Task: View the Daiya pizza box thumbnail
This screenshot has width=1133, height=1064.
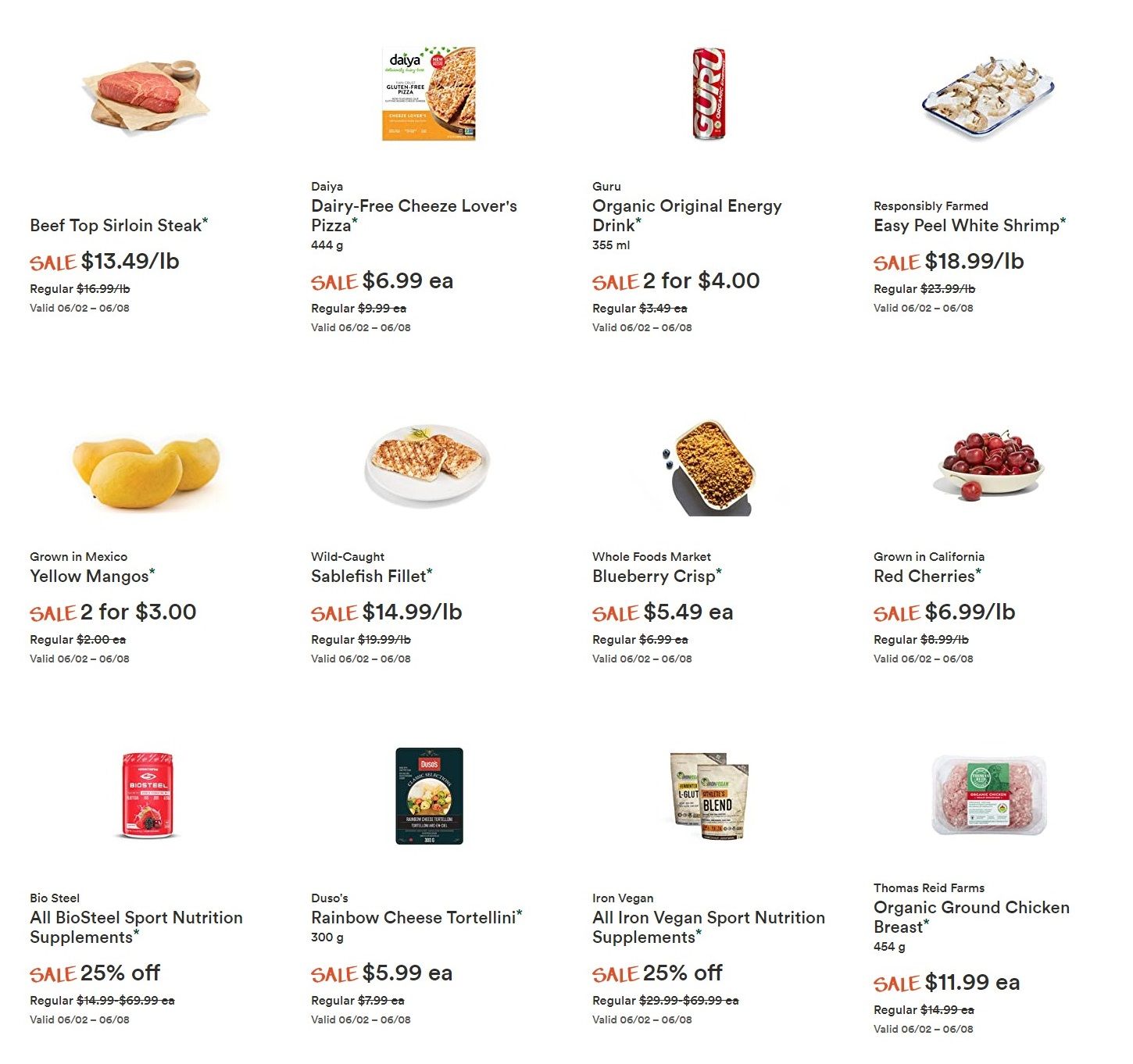Action: coord(429,94)
